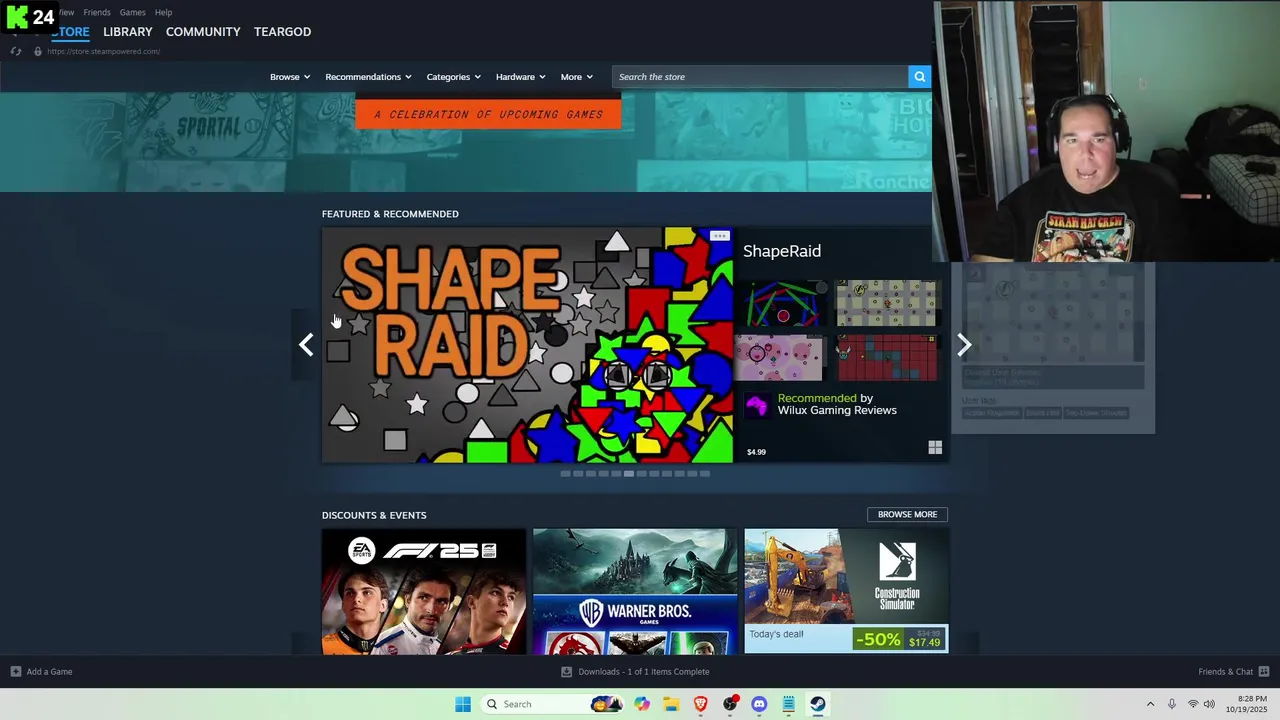The height and width of the screenshot is (720, 1280).
Task: Click the Search the store field
Action: 760,77
